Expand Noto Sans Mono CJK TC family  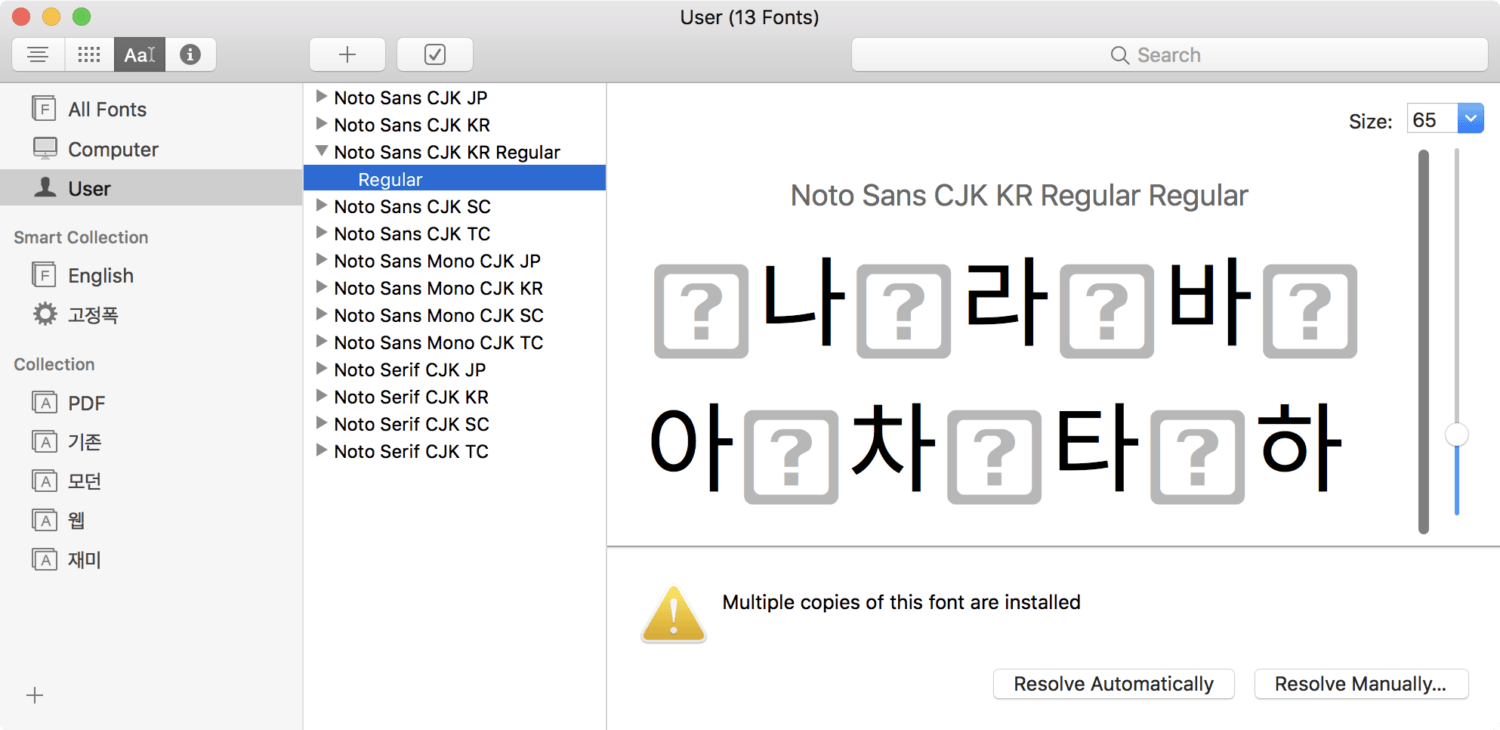321,342
